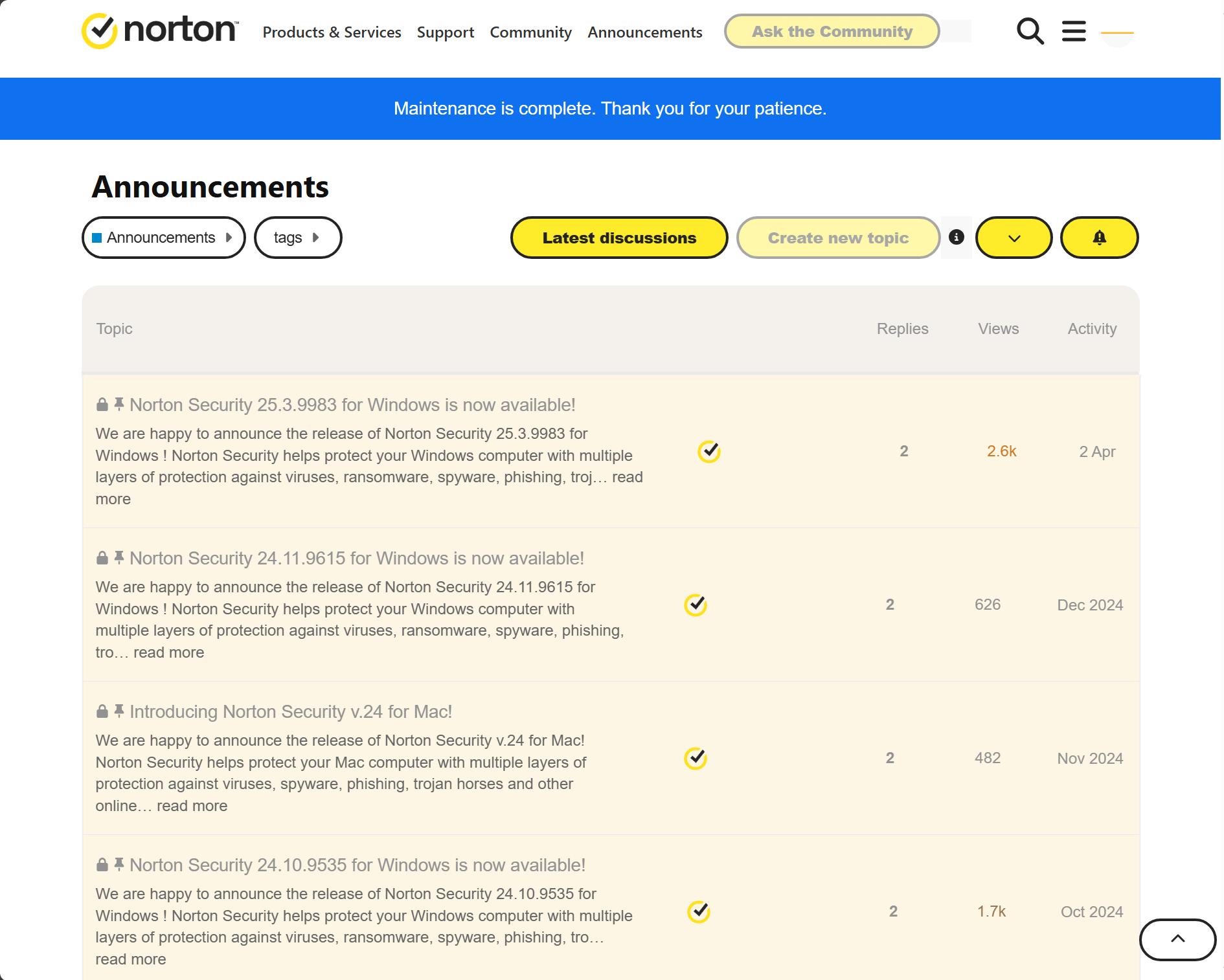1224x980 pixels.
Task: Sort topics by Replies column
Action: click(902, 329)
